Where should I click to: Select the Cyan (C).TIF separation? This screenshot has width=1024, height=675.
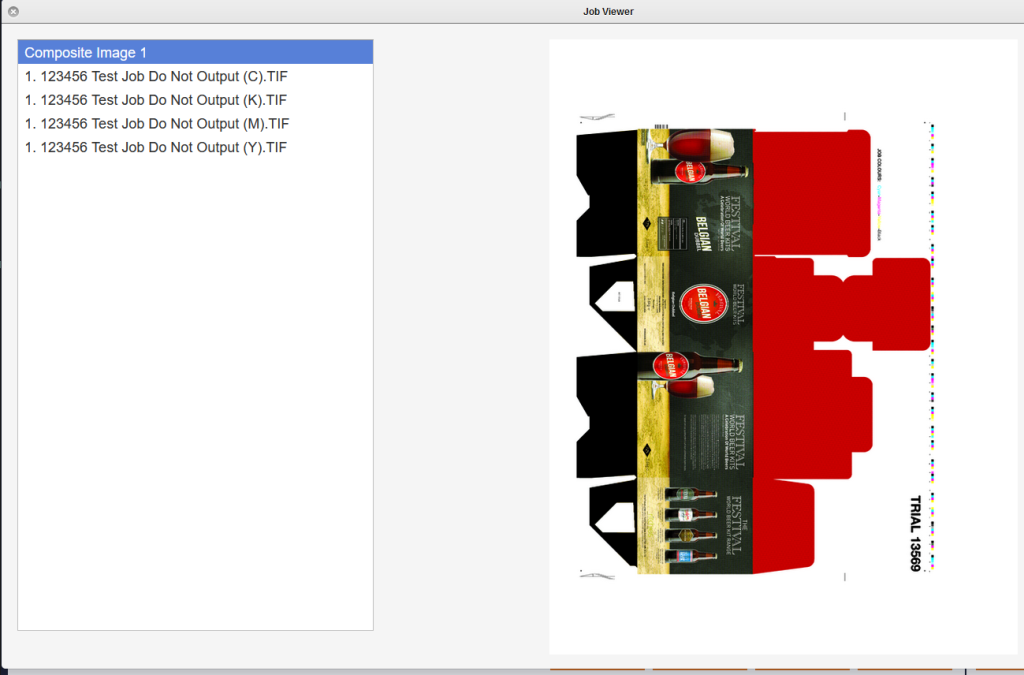[156, 76]
